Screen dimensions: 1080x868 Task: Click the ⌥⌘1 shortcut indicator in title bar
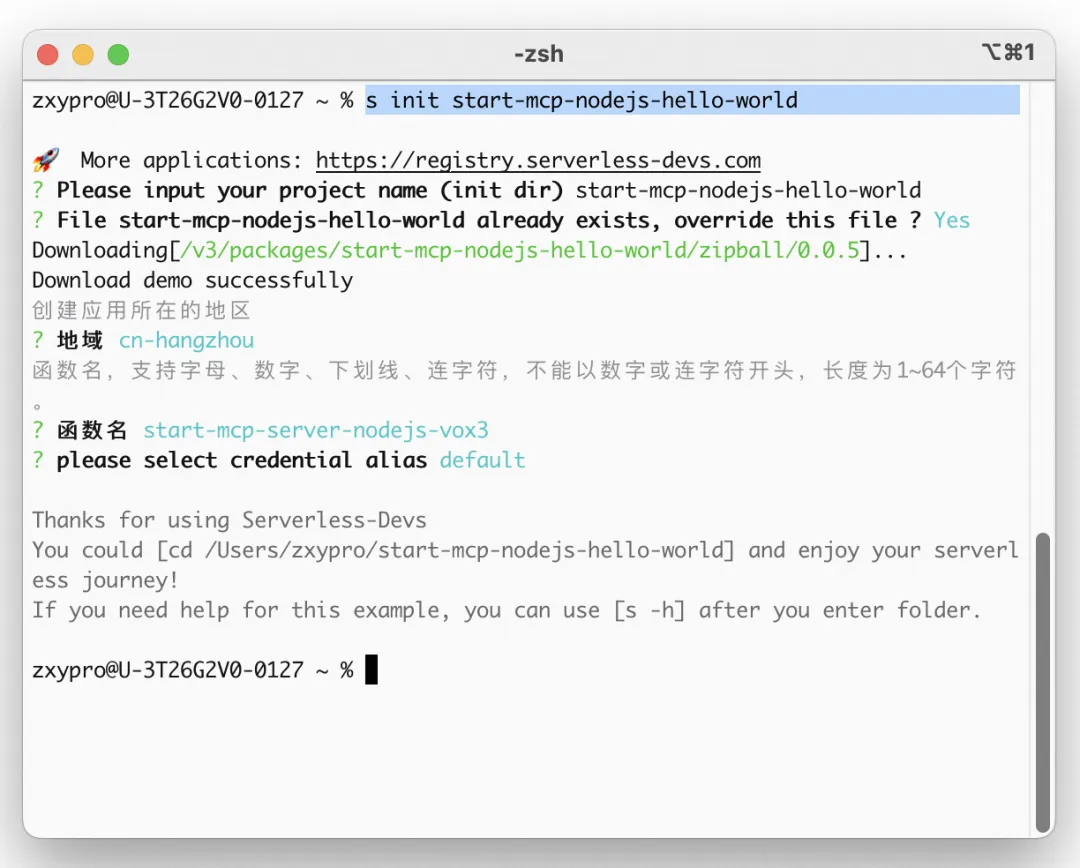[1008, 52]
